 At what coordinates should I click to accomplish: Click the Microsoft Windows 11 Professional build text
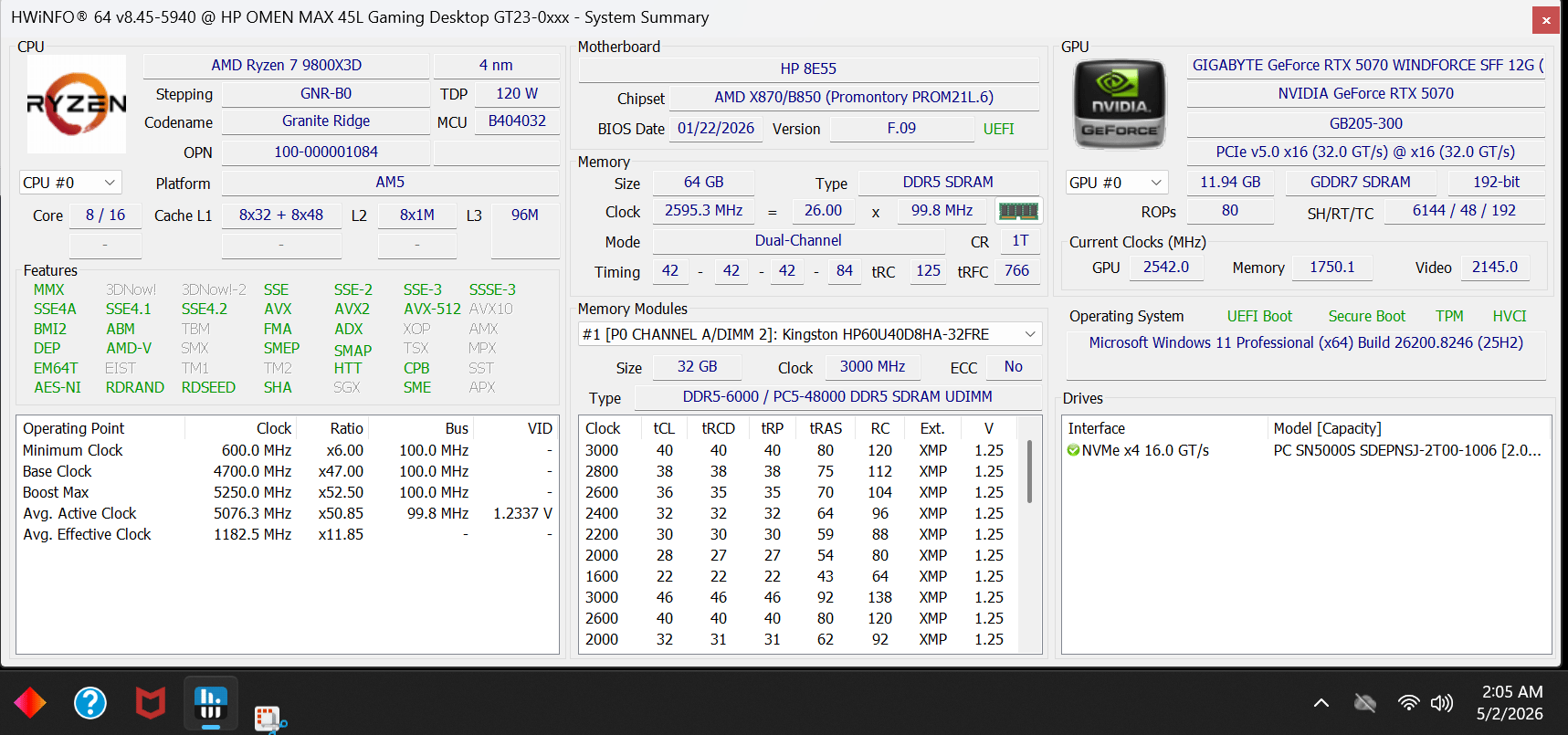pyautogui.click(x=1306, y=343)
